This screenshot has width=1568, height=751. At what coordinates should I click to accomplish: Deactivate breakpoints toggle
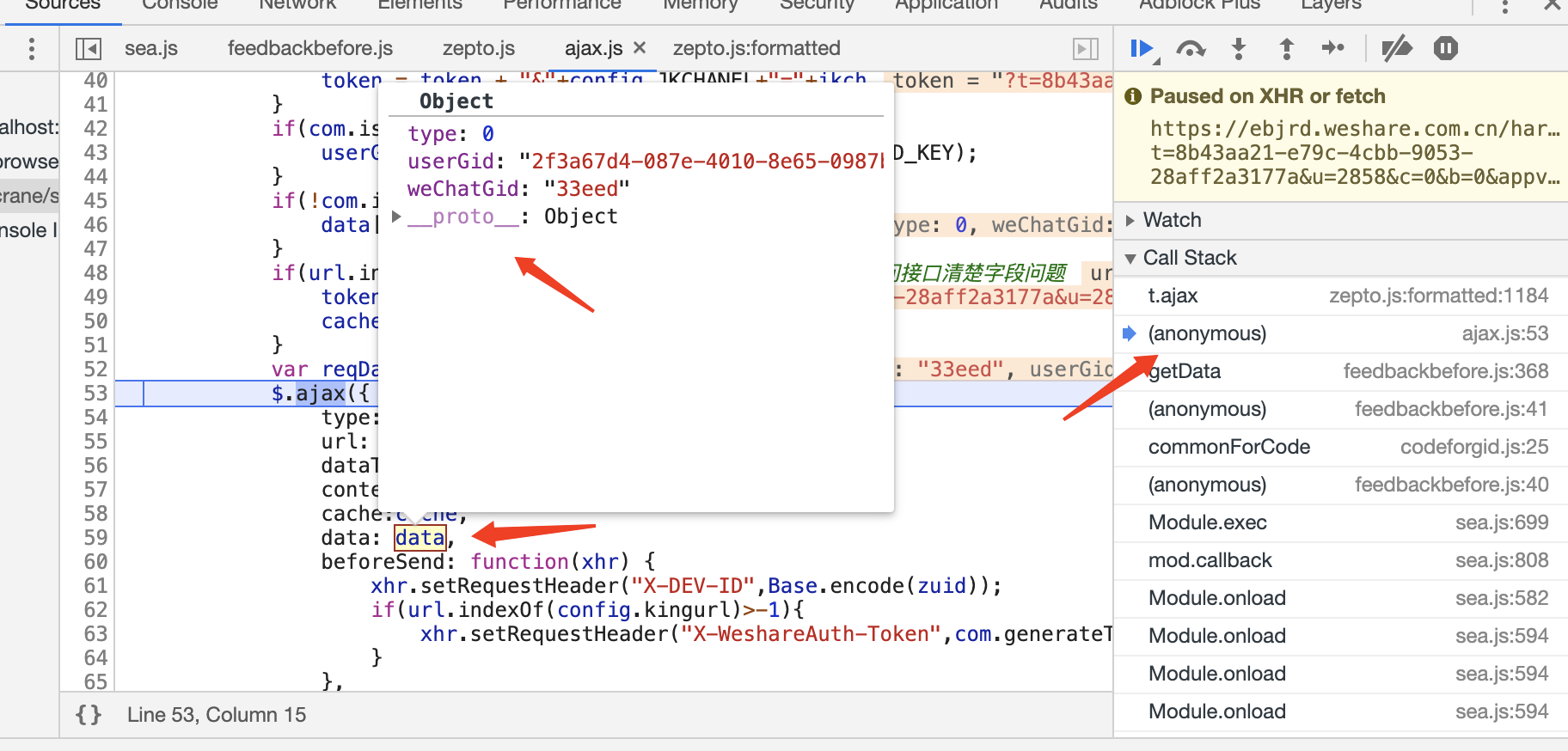tap(1396, 49)
